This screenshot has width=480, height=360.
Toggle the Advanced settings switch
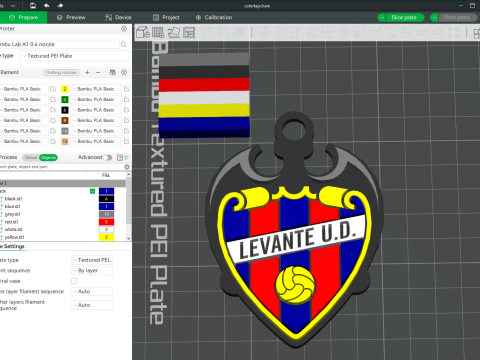click(108, 157)
